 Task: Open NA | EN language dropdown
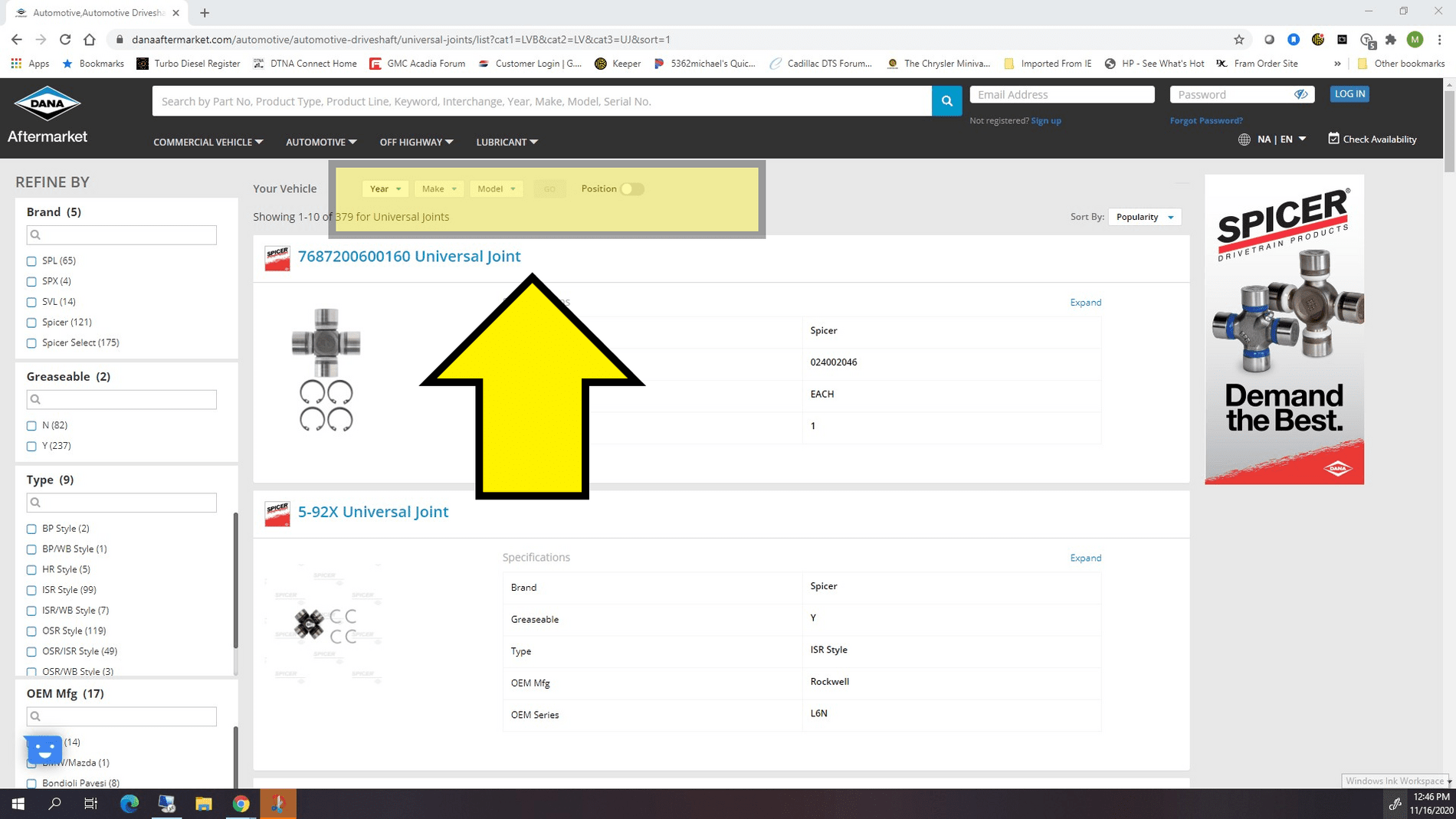pos(1281,139)
